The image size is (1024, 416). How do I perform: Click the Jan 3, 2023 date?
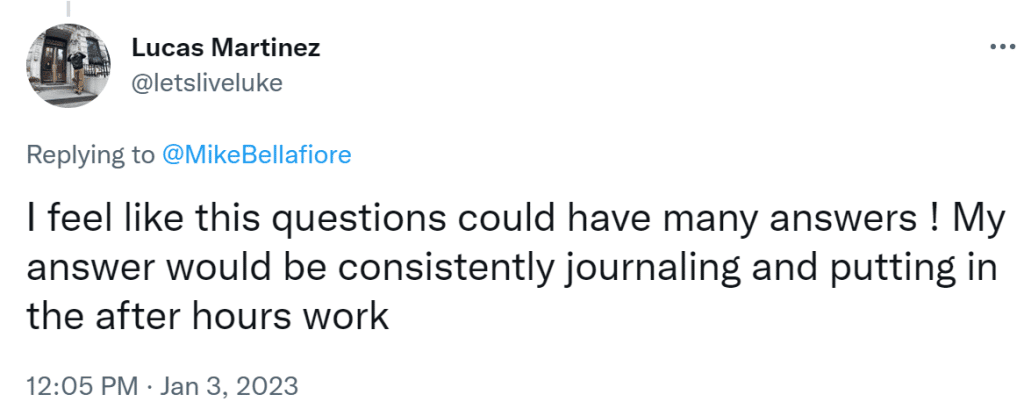(x=229, y=385)
